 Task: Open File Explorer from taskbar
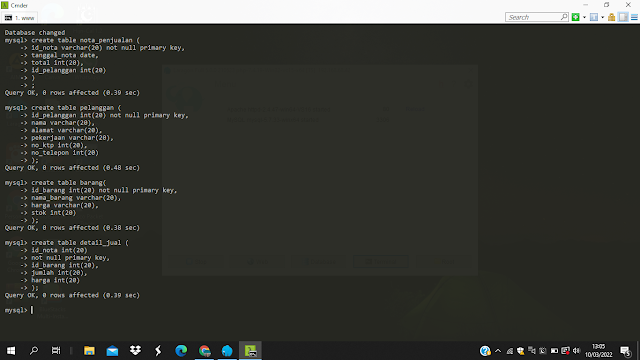[89, 351]
